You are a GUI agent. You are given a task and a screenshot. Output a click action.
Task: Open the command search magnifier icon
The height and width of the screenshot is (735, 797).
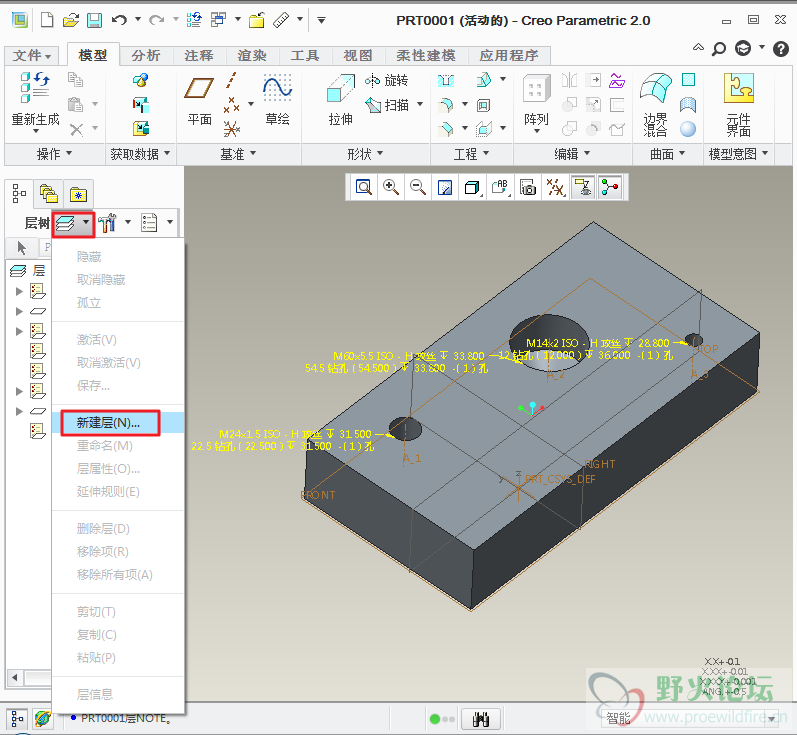click(x=719, y=49)
